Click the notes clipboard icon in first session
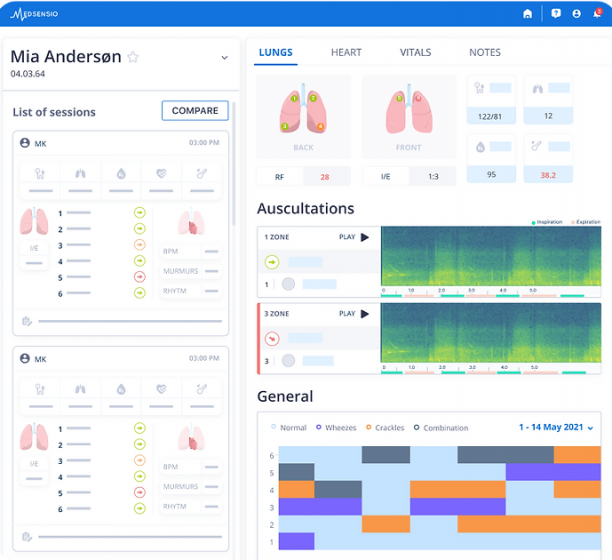Screen dimensions: 612x560 25,321
